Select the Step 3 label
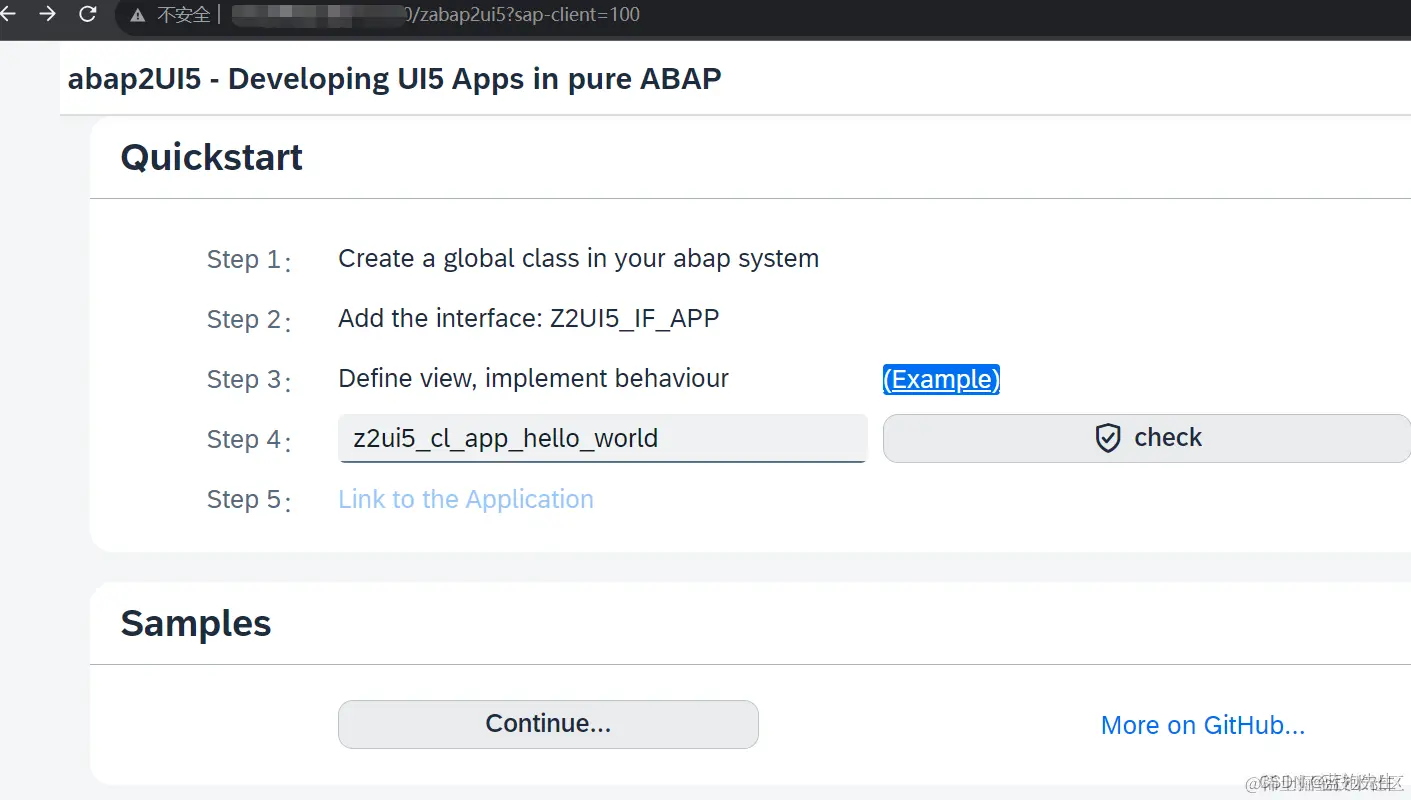Image resolution: width=1411 pixels, height=800 pixels. click(248, 380)
